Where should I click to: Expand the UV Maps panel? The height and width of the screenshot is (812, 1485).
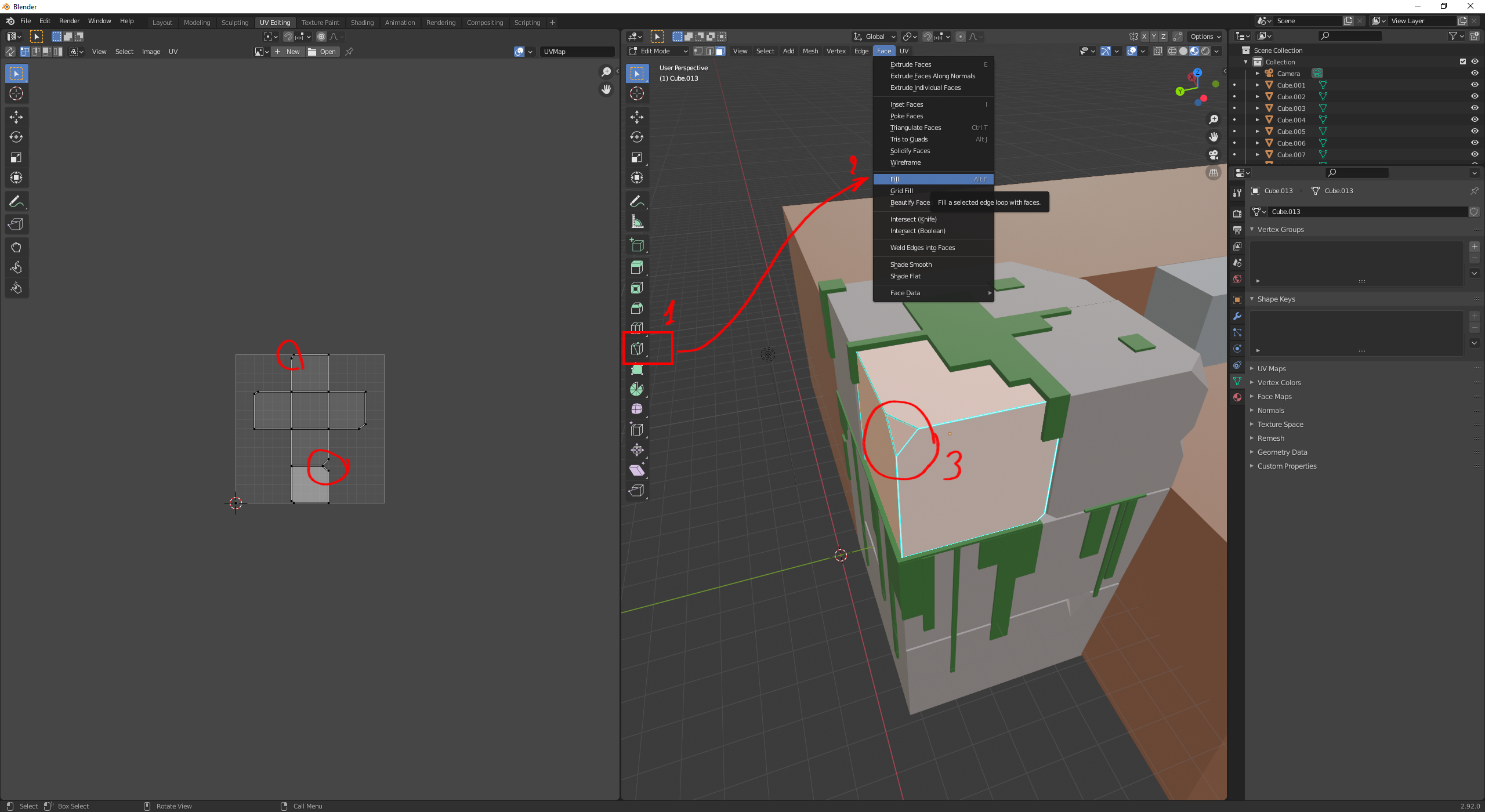click(x=1272, y=369)
